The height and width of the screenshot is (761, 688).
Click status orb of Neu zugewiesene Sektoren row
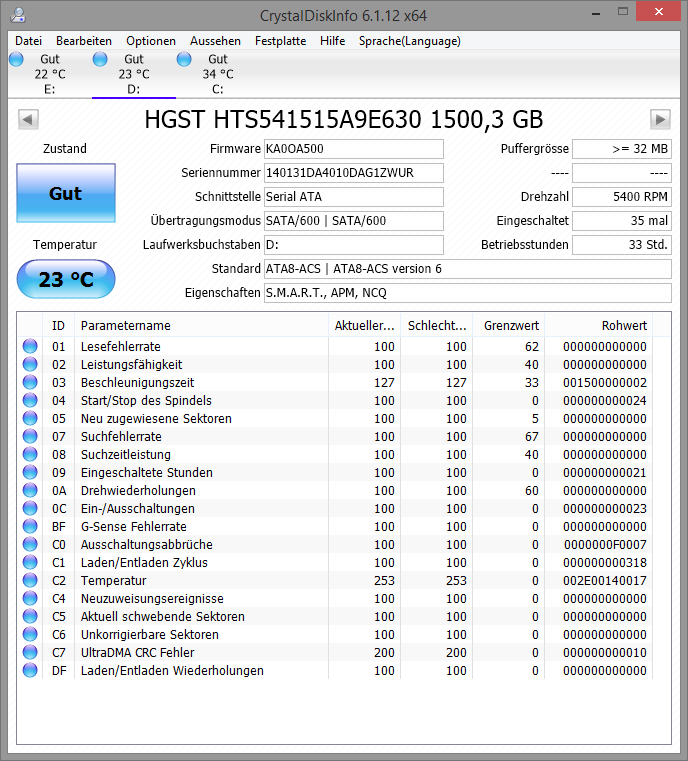pyautogui.click(x=30, y=418)
